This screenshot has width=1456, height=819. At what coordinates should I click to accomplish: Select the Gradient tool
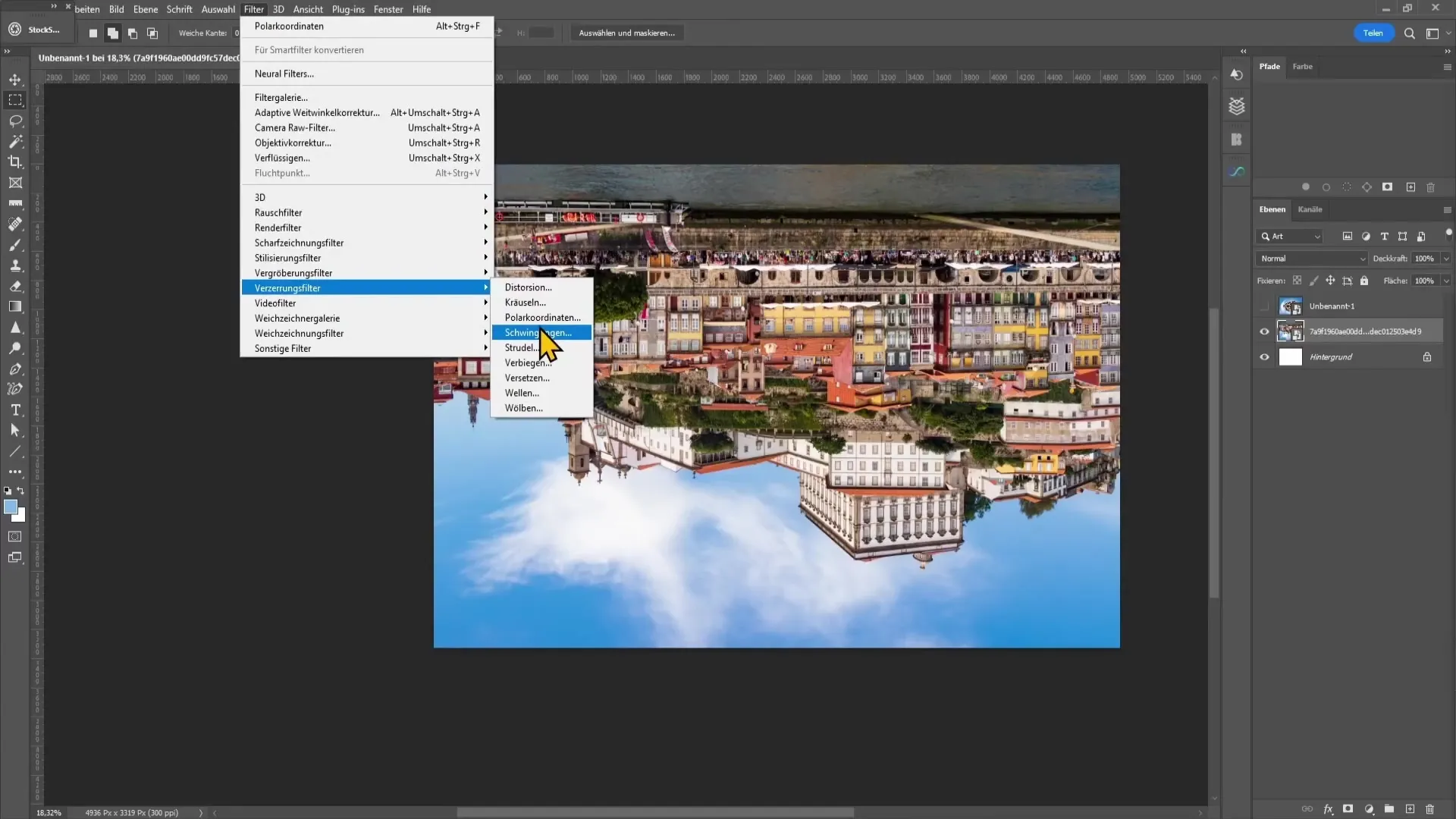coord(15,306)
